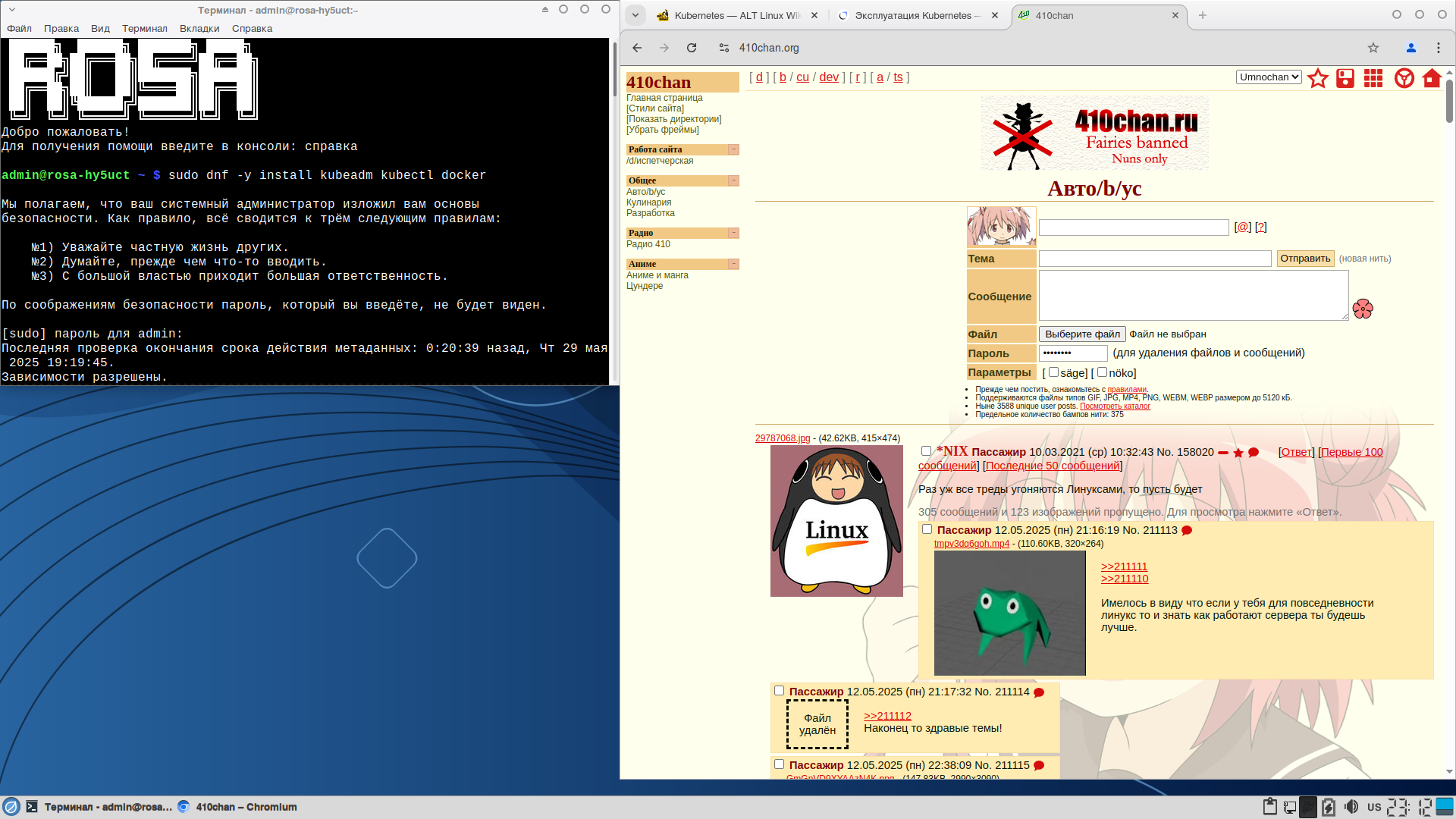Image resolution: width=1456 pixels, height=819 pixels.
Task: Click the star favorites icon on 410chan page
Action: [x=1318, y=78]
